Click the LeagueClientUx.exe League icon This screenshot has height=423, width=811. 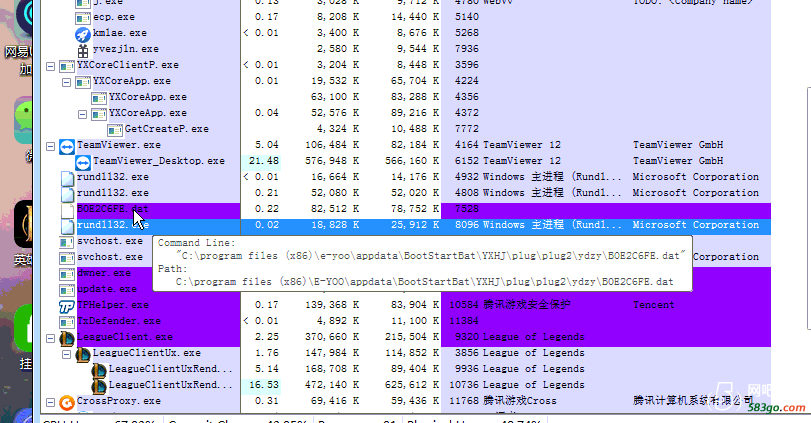point(83,355)
